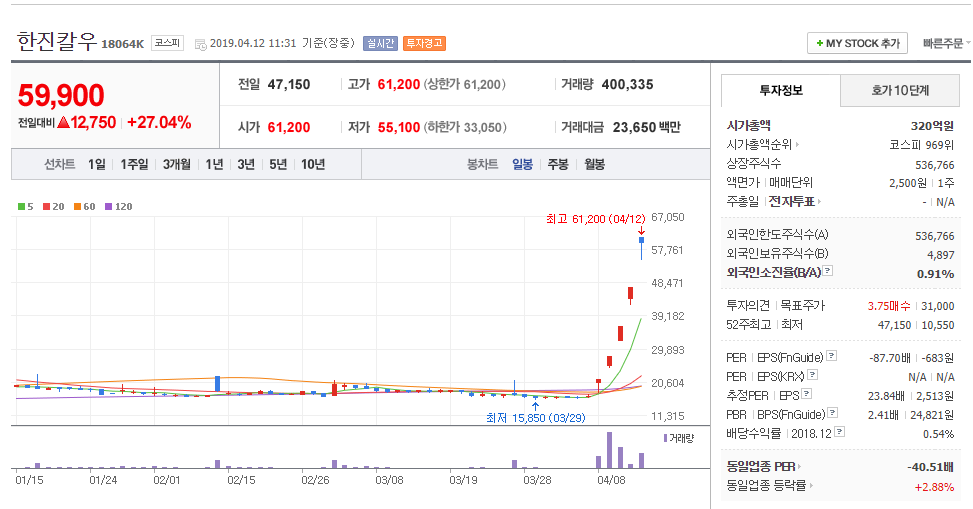Click the 거래량 value 400,335
This screenshot has height=509, width=973.
point(627,84)
